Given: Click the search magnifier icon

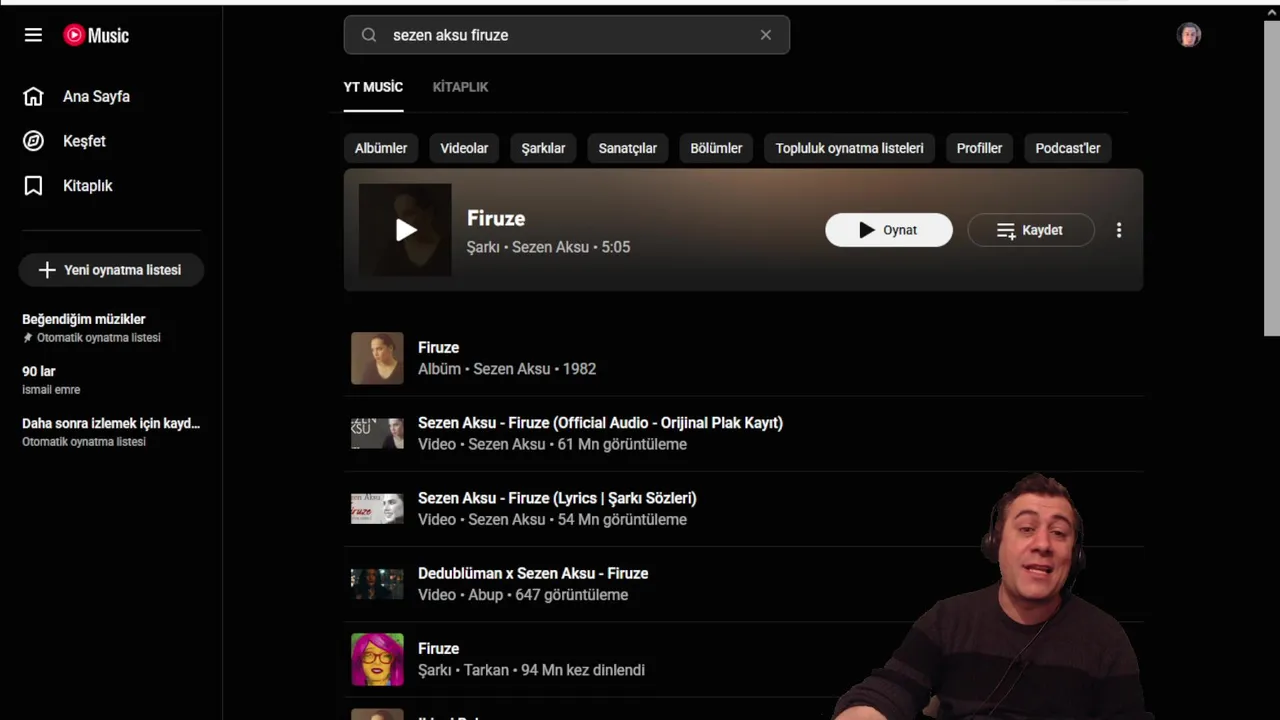Looking at the screenshot, I should pos(369,35).
